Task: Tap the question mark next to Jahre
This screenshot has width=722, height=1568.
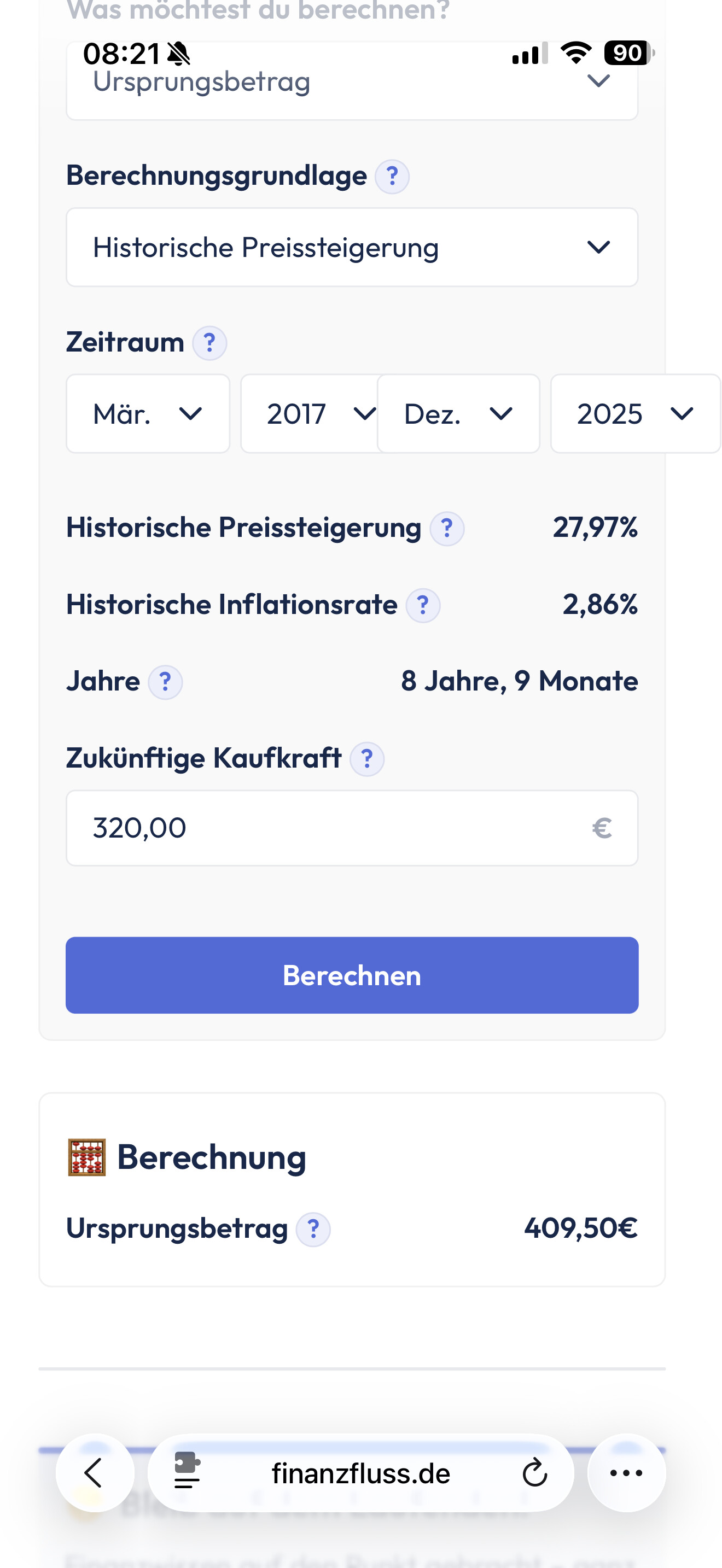Action: click(x=165, y=682)
